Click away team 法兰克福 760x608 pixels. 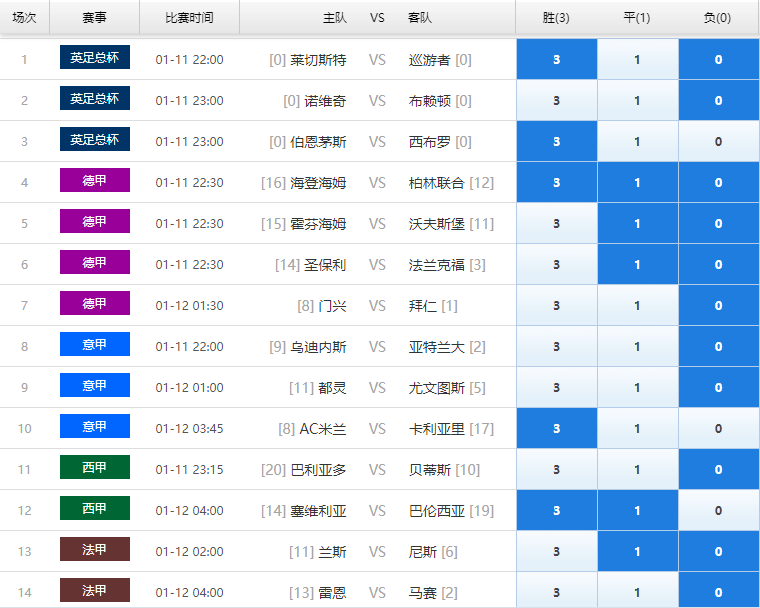click(437, 265)
